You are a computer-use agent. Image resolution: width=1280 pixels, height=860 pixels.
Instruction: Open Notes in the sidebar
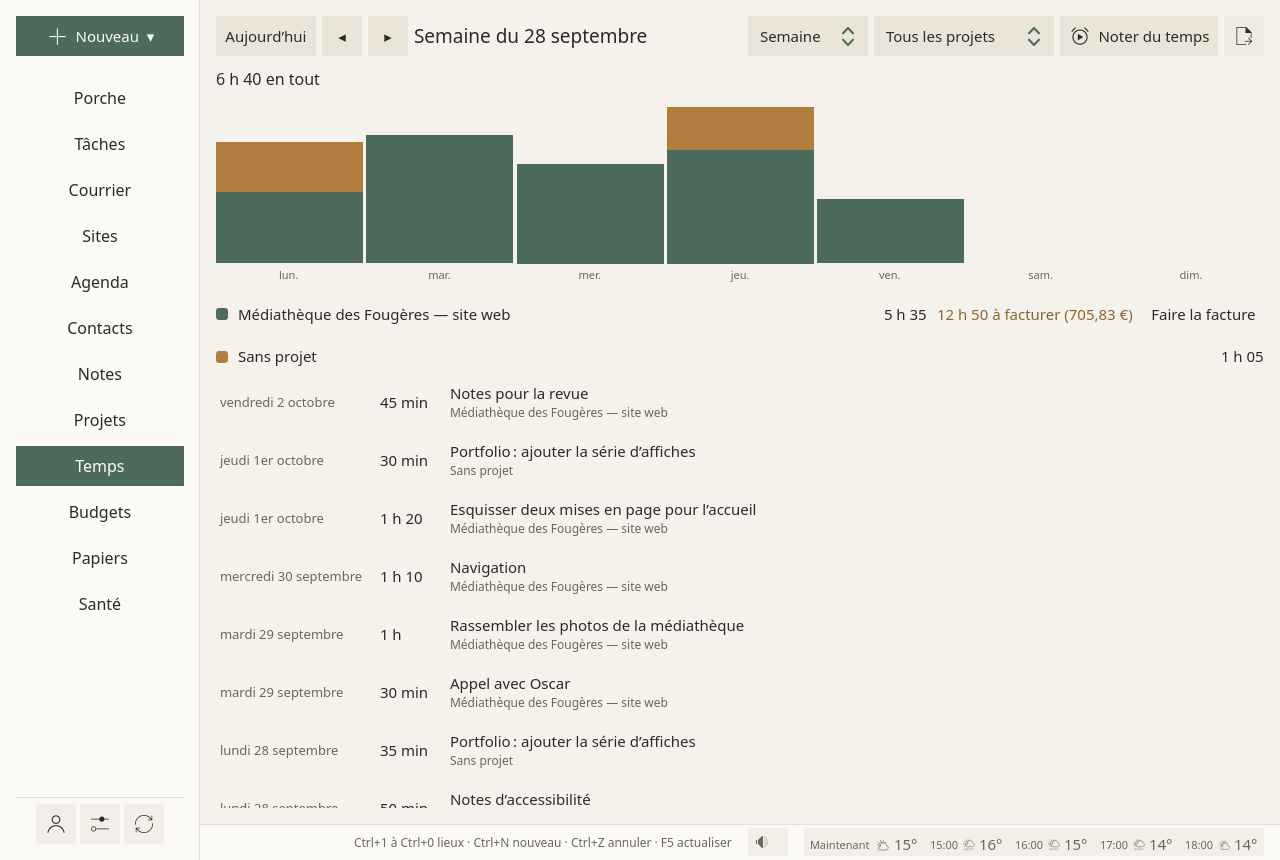(100, 374)
